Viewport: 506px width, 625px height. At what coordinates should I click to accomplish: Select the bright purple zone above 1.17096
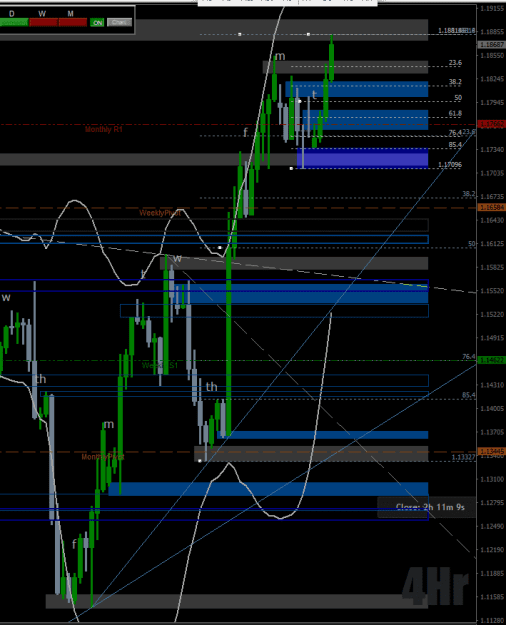[362, 158]
